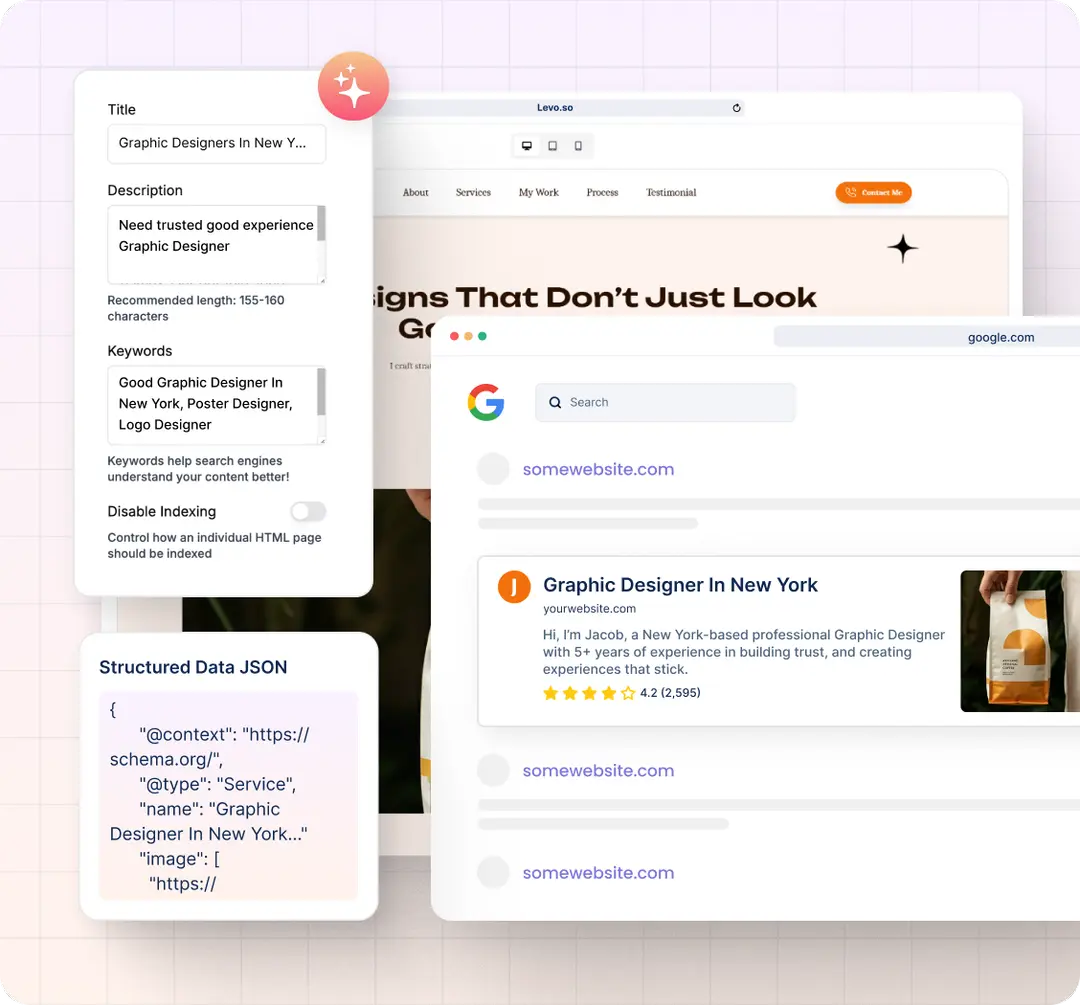Click the 'Structured Data JSON' heading
1080x1005 pixels.
[x=193, y=667]
